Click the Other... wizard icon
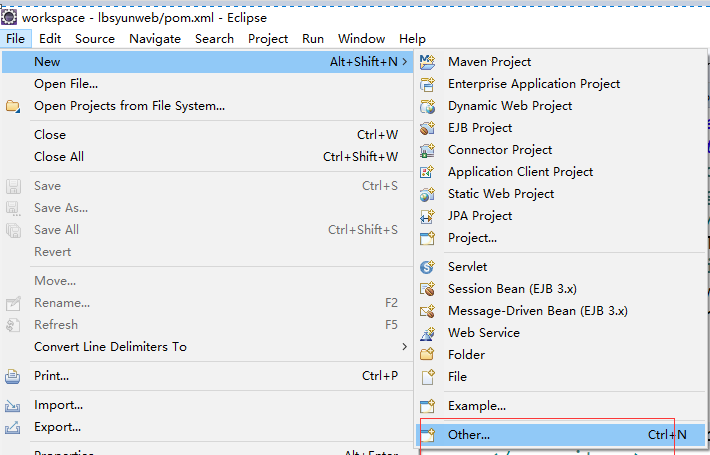This screenshot has width=710, height=455. click(427, 435)
